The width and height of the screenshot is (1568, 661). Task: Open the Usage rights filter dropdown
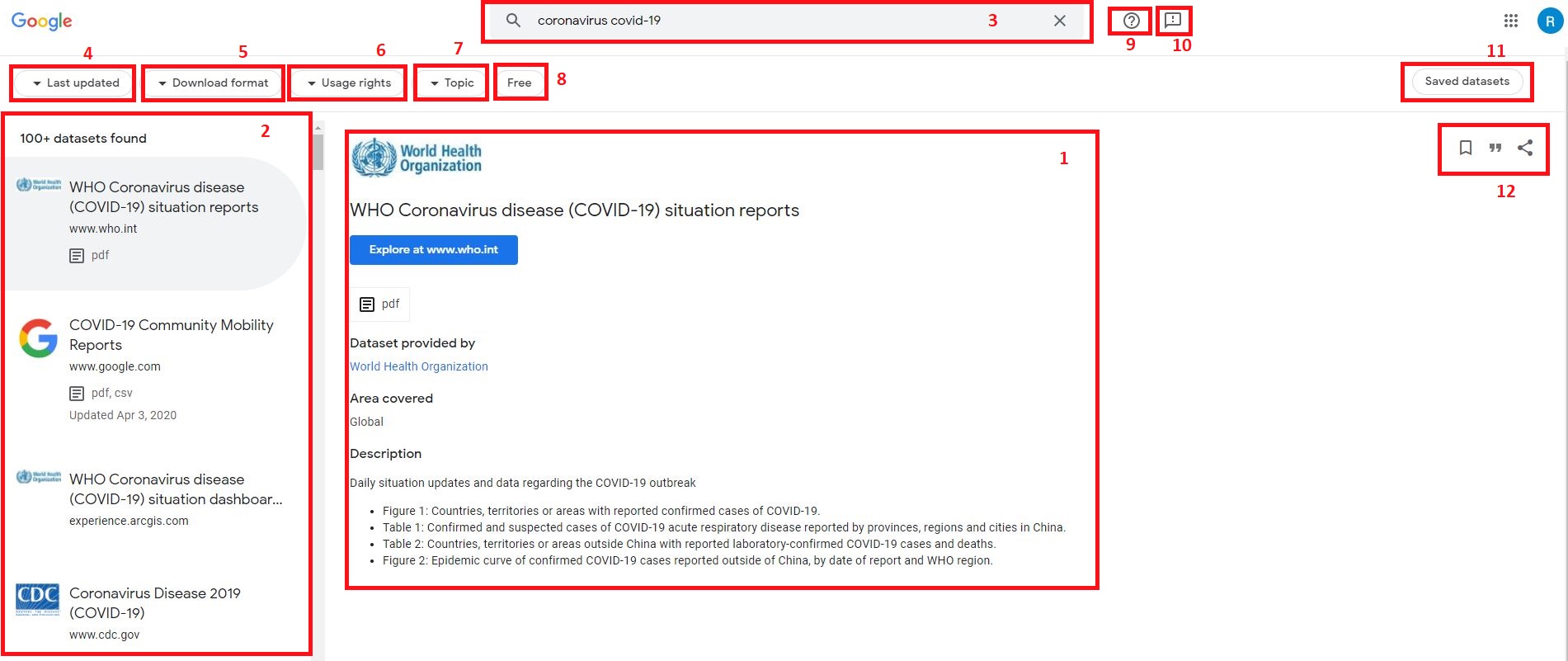pyautogui.click(x=349, y=83)
